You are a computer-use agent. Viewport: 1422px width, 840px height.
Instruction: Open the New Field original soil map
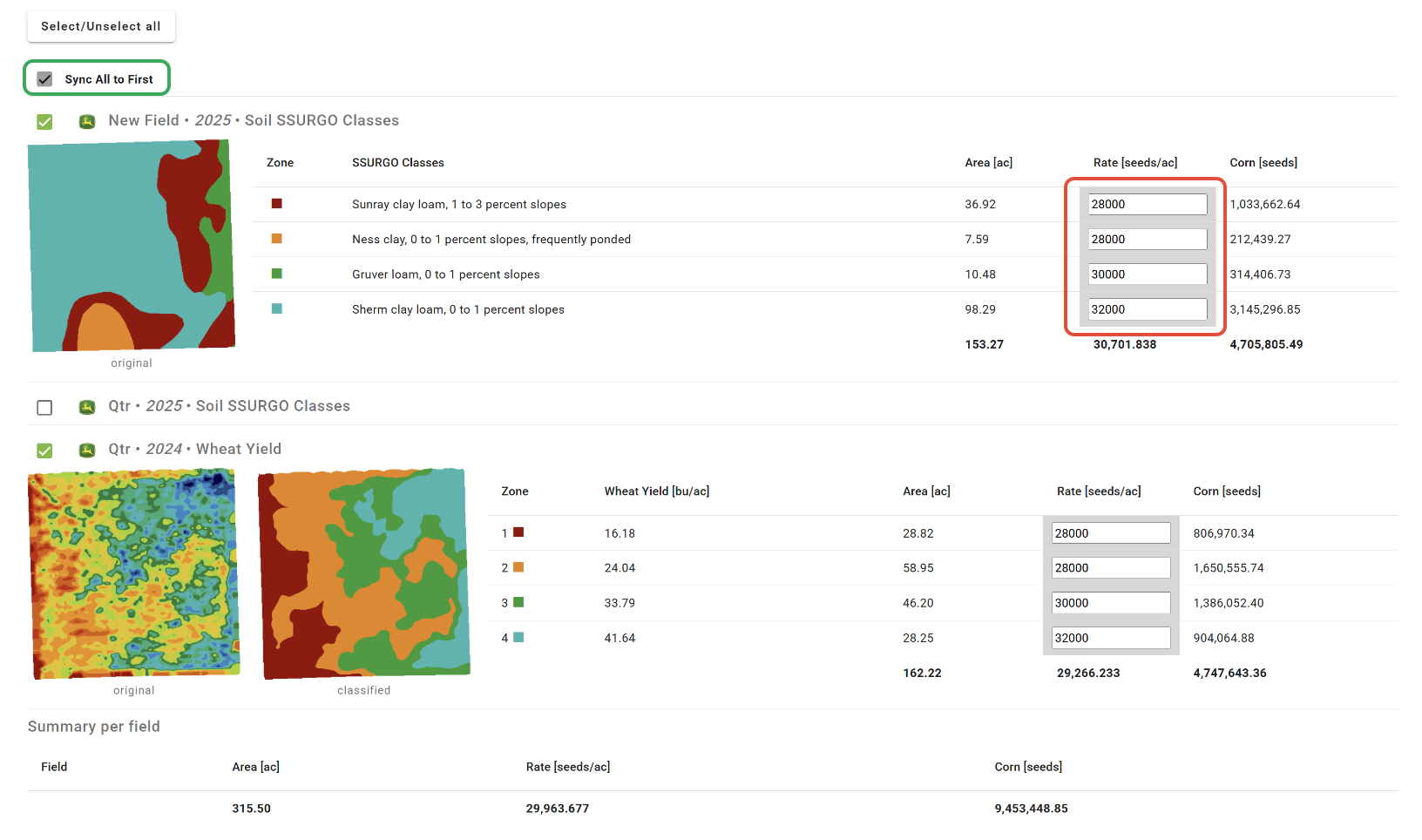132,247
